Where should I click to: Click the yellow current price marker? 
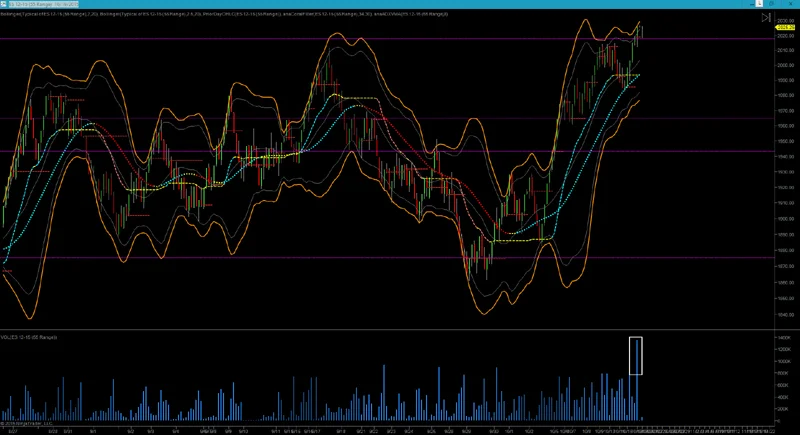pos(785,27)
